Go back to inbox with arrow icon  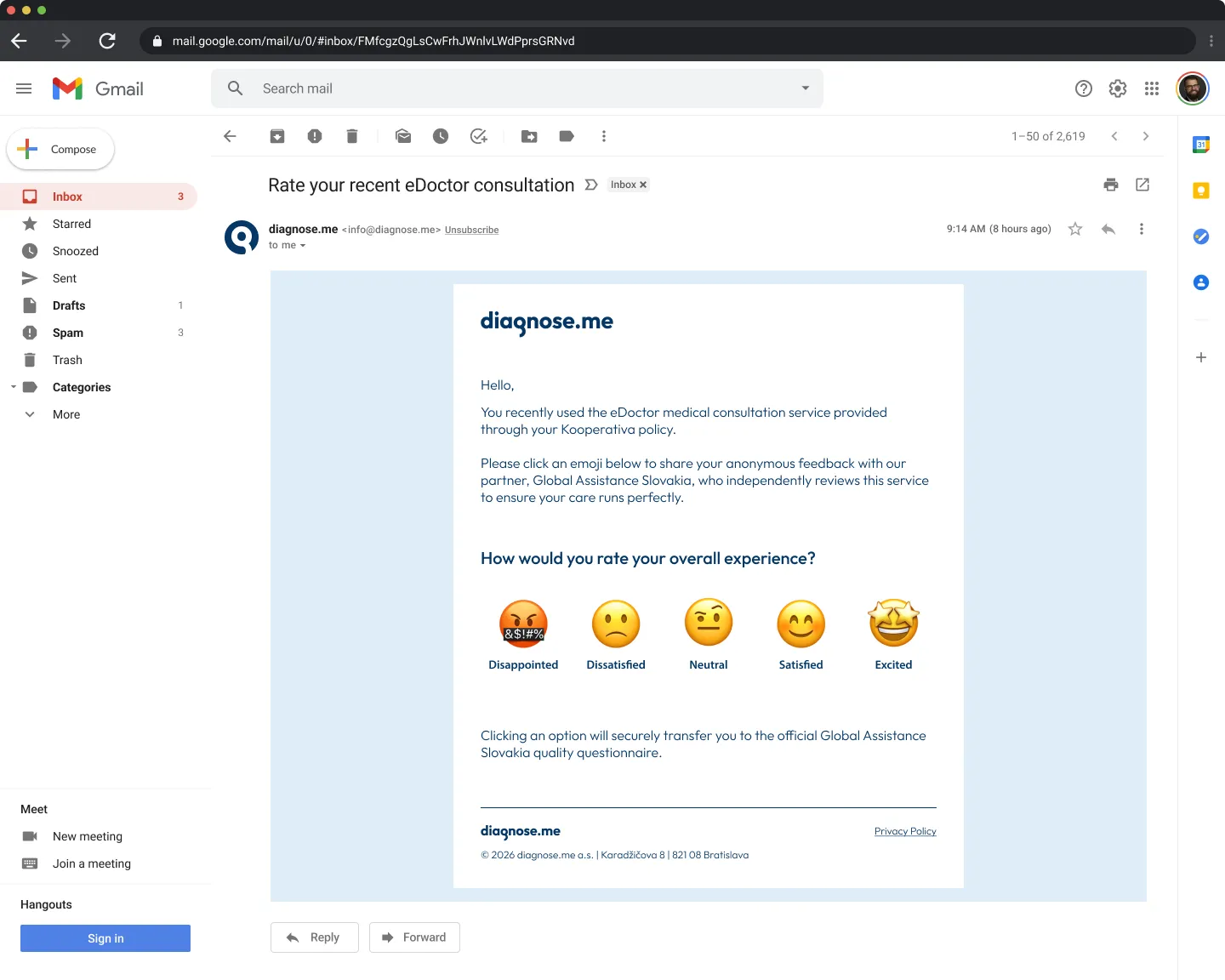tap(230, 136)
